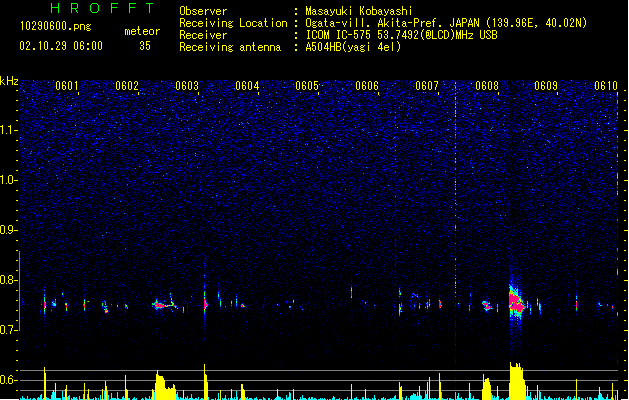The image size is (629, 400).
Task: Select observer name Masayuki Kobayashi
Action: pyautogui.click(x=359, y=11)
